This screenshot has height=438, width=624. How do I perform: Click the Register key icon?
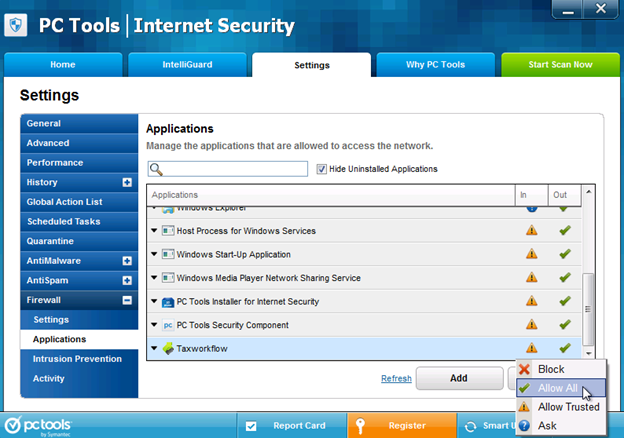pos(361,425)
